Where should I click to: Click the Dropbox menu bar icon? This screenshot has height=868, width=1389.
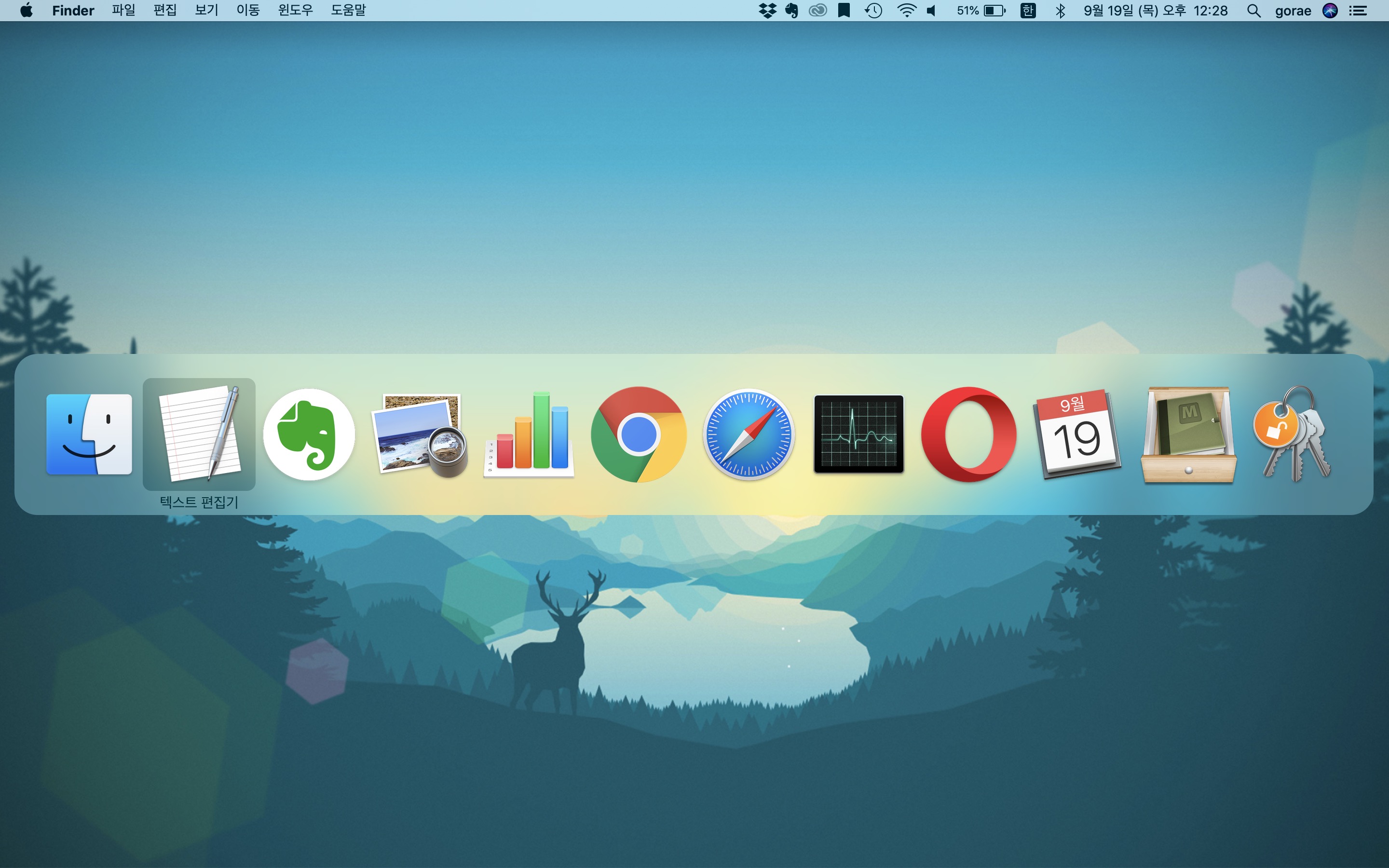point(767,10)
